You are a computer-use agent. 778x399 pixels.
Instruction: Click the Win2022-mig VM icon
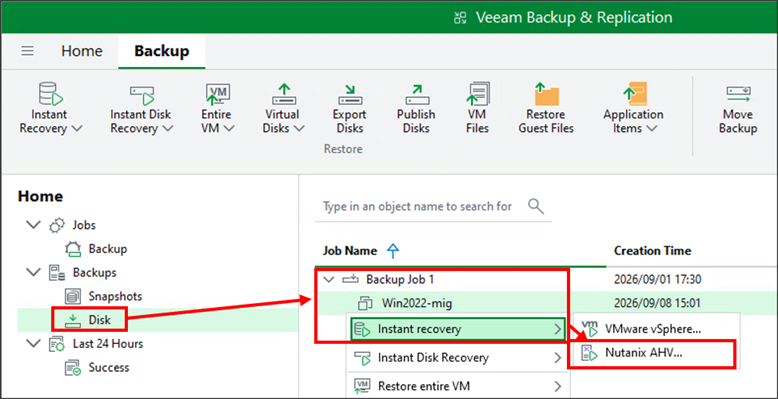[365, 303]
